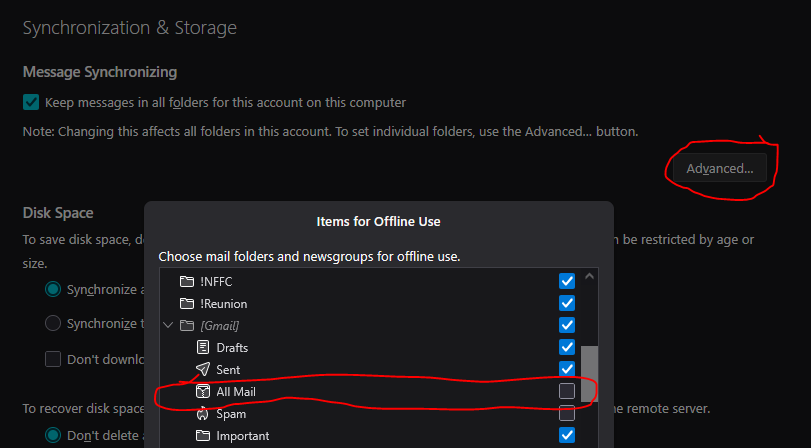Select the Drafts folder icon

click(203, 347)
